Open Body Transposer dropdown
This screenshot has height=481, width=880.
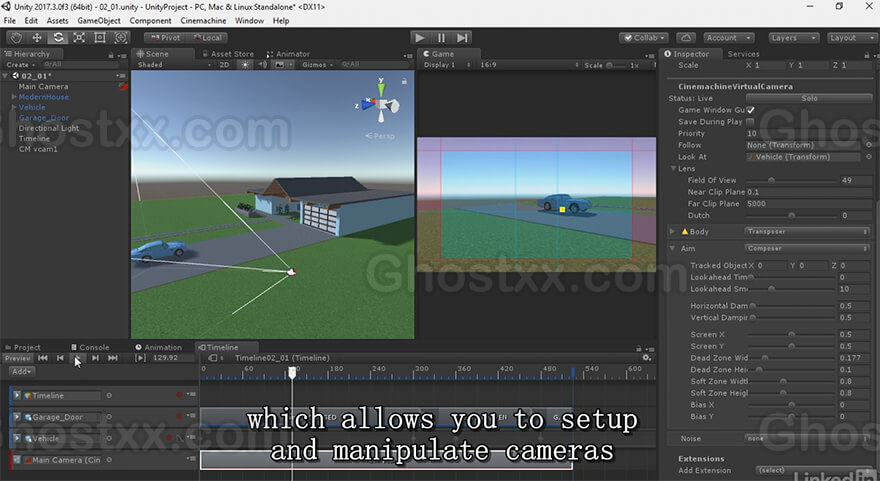[x=808, y=231]
